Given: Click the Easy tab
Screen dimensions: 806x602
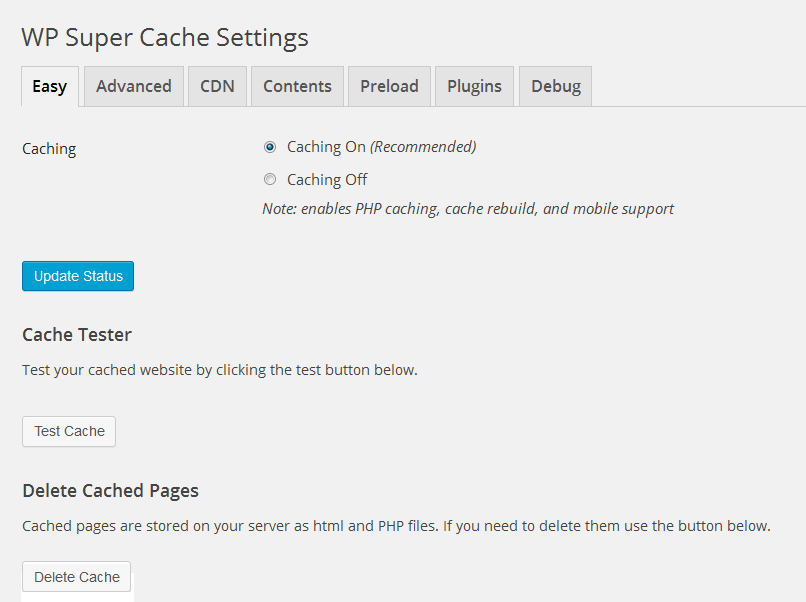Looking at the screenshot, I should [49, 86].
